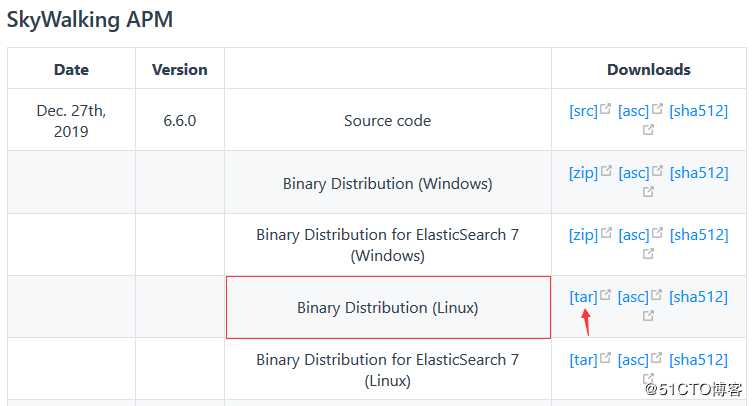The height and width of the screenshot is (406, 752).
Task: Open [sha512] for ElasticSearch 7 (Windows)
Action: (x=699, y=235)
